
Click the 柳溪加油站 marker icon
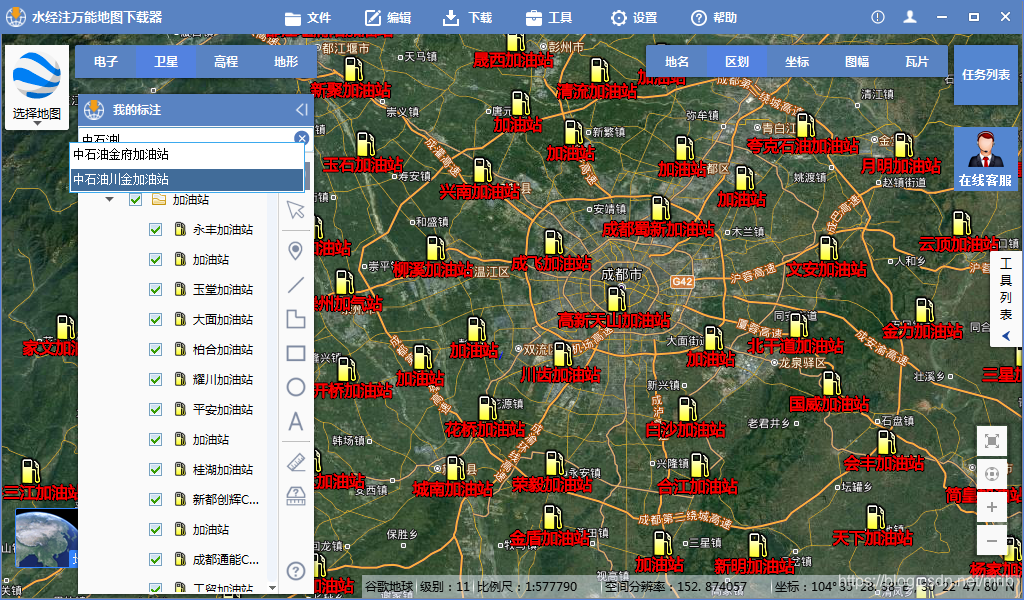point(436,249)
